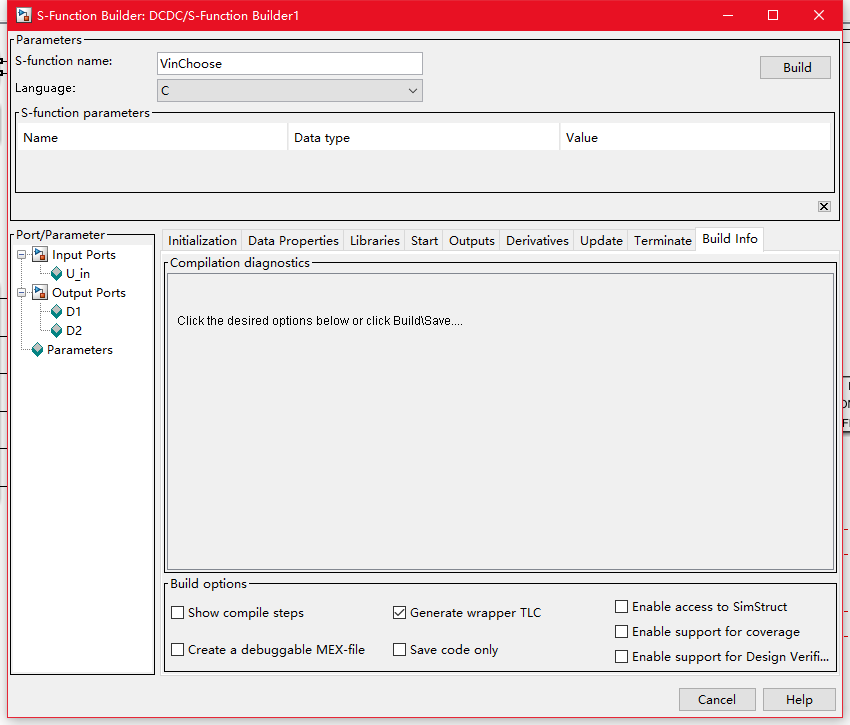Select the Start tab
This screenshot has height=725, width=850.
[x=424, y=241]
